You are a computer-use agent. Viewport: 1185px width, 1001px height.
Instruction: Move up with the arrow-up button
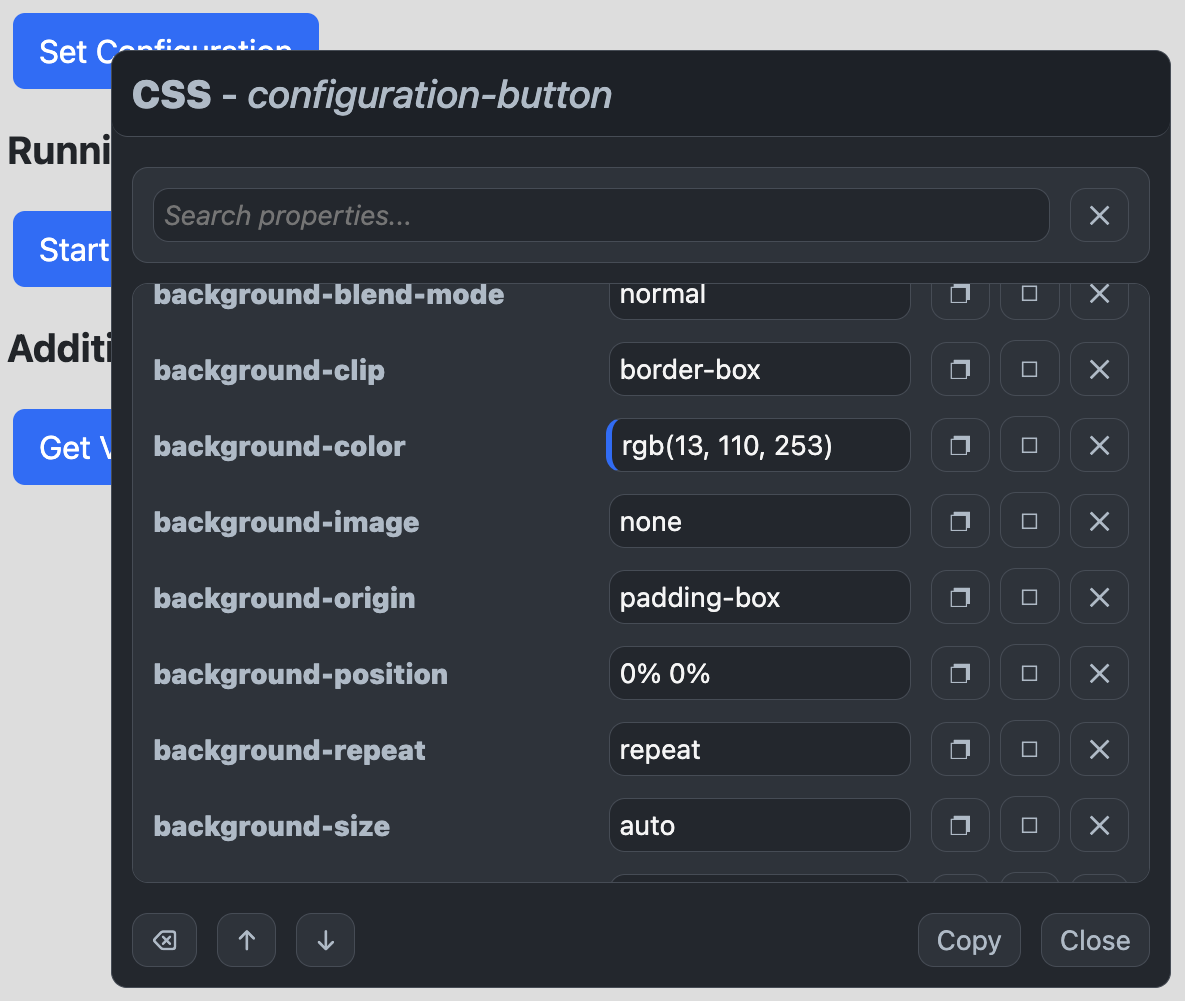click(x=246, y=941)
